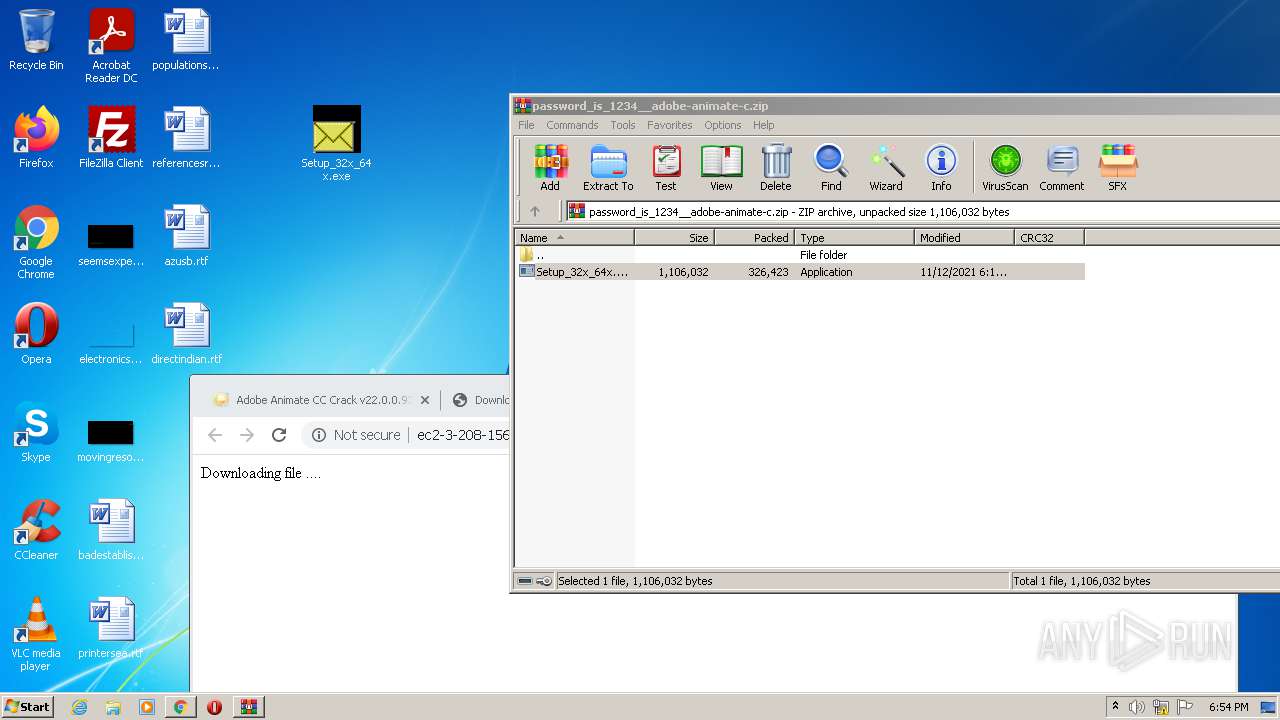Close the Adobe Animate CC Crack tab

click(425, 400)
